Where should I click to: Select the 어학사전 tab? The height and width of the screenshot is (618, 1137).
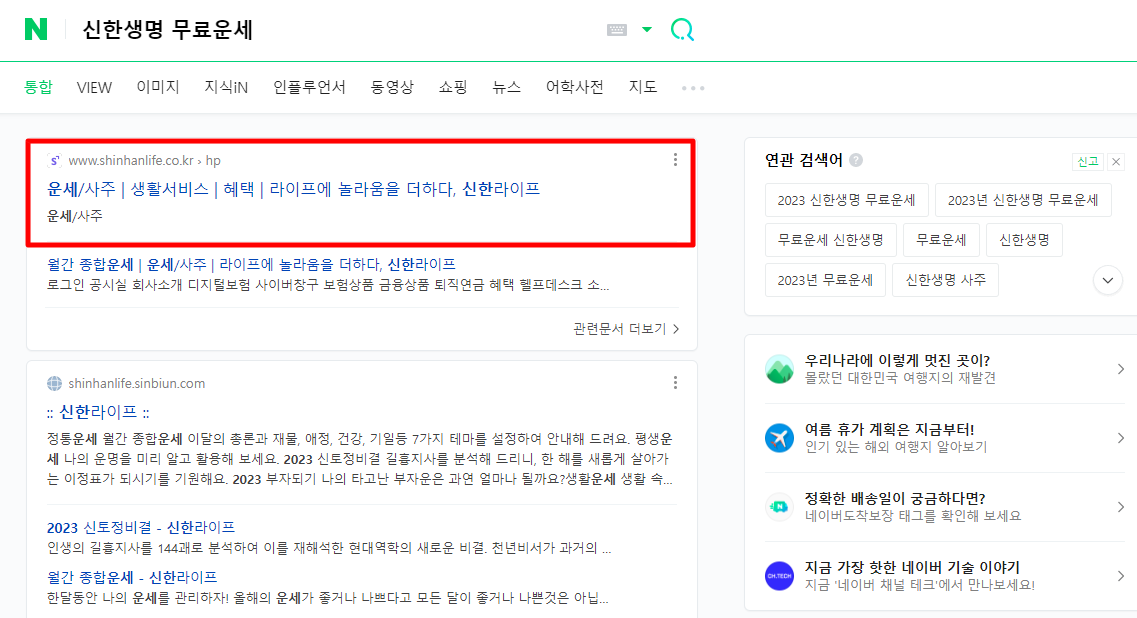574,87
